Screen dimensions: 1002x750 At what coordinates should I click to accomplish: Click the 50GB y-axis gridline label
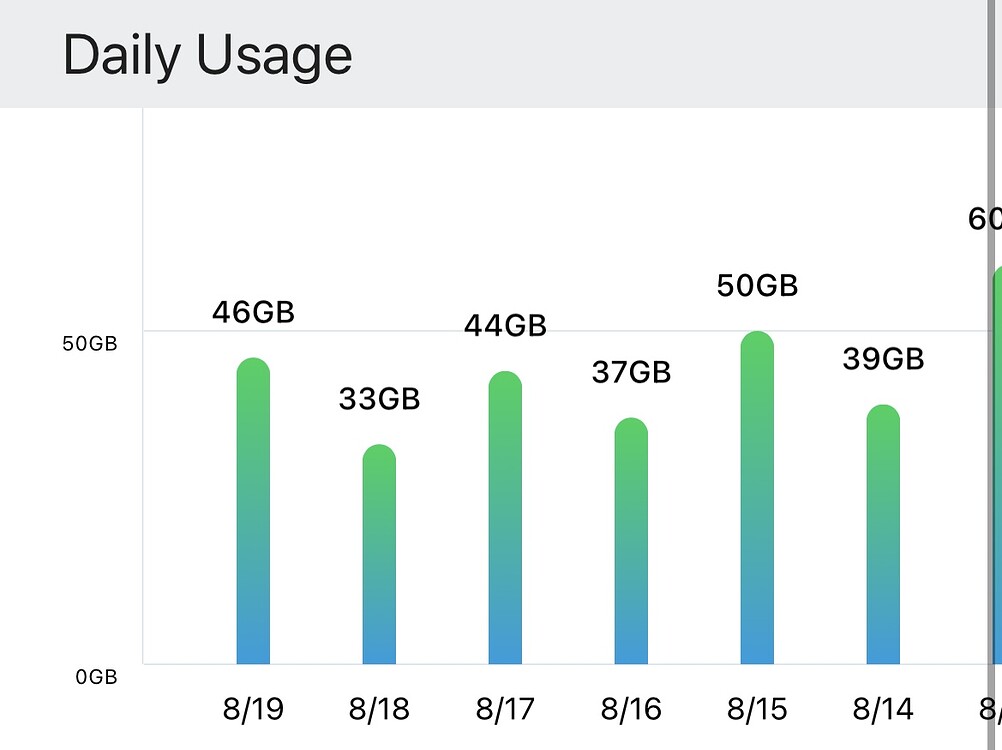[x=89, y=344]
